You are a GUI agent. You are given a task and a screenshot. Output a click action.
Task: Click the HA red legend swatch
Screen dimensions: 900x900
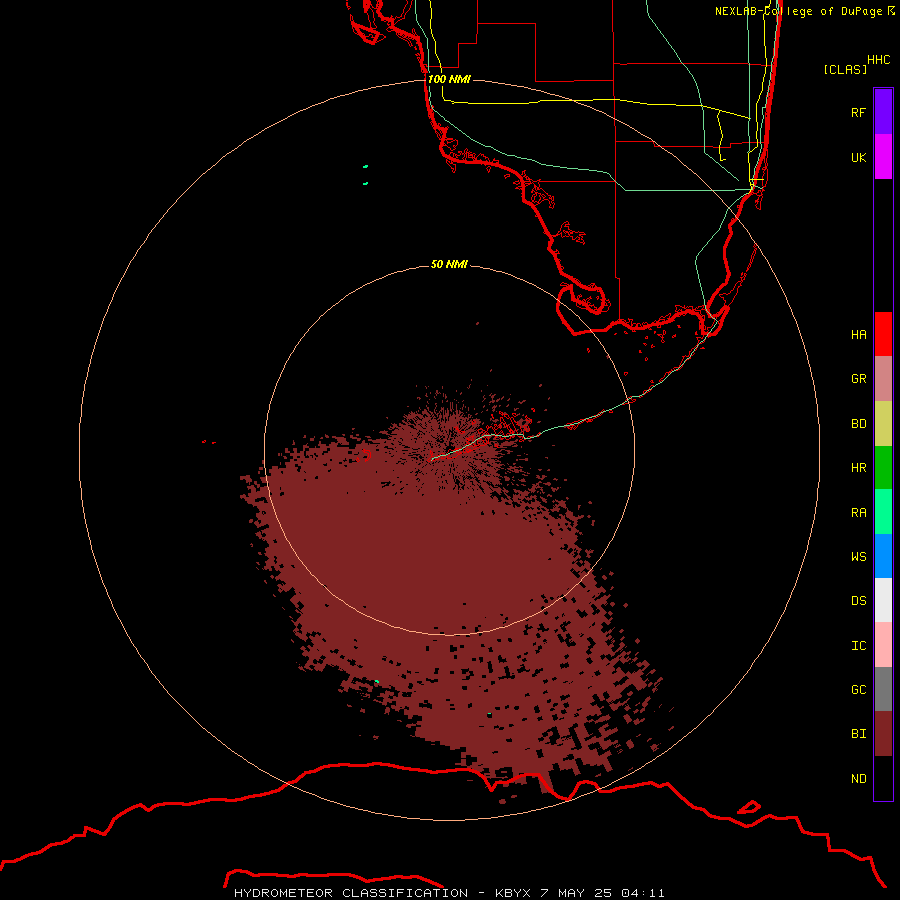coord(883,334)
